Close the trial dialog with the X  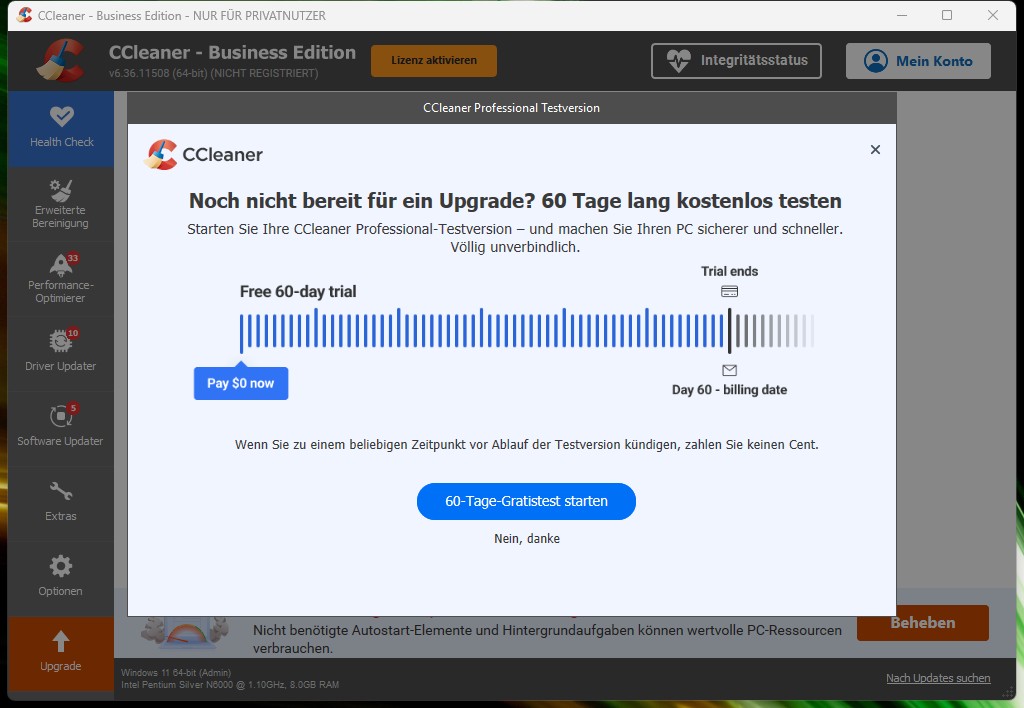(875, 150)
